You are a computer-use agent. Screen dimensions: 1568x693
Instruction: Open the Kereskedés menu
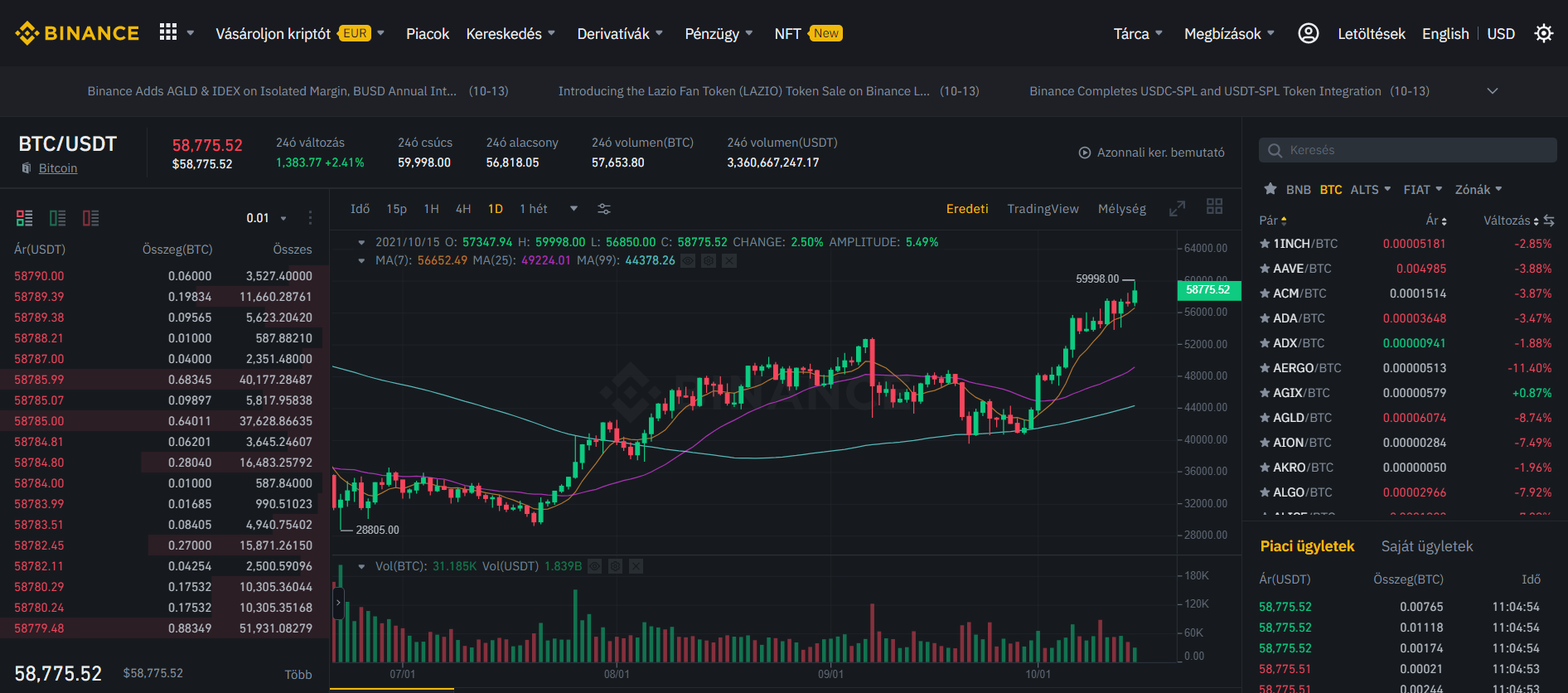[511, 33]
